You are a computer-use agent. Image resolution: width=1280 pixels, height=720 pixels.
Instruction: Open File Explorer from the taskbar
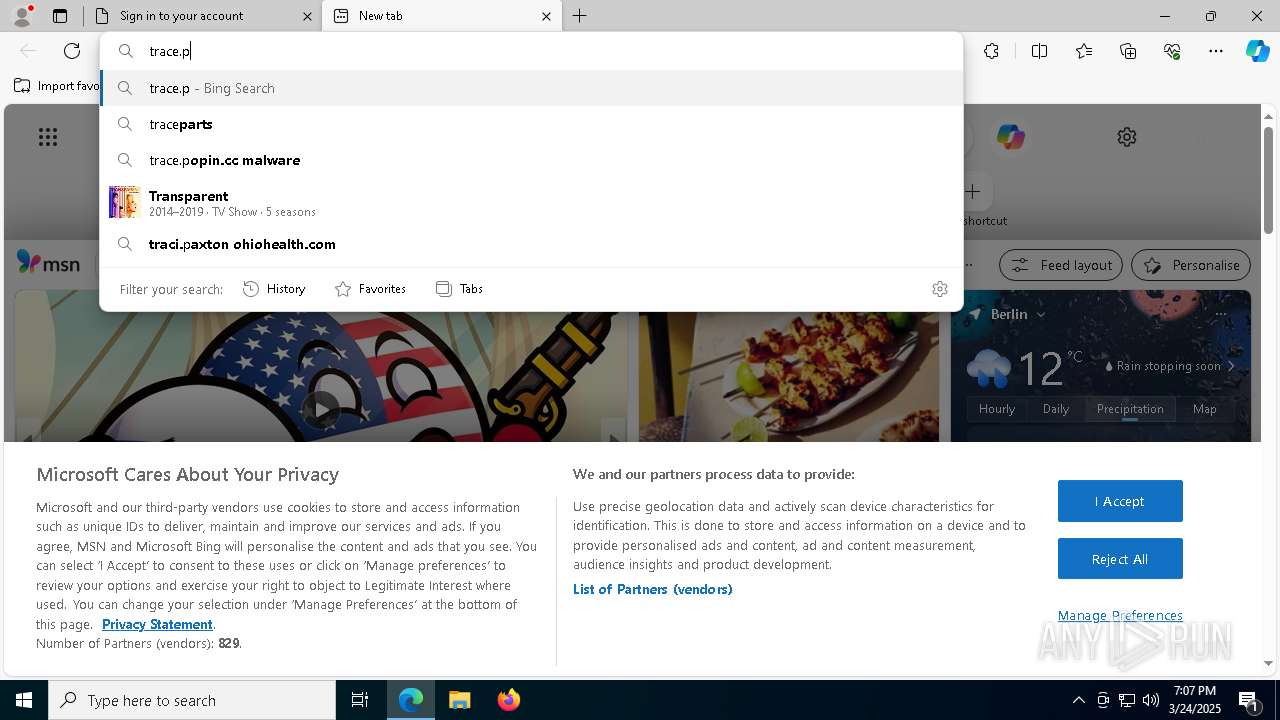[459, 700]
